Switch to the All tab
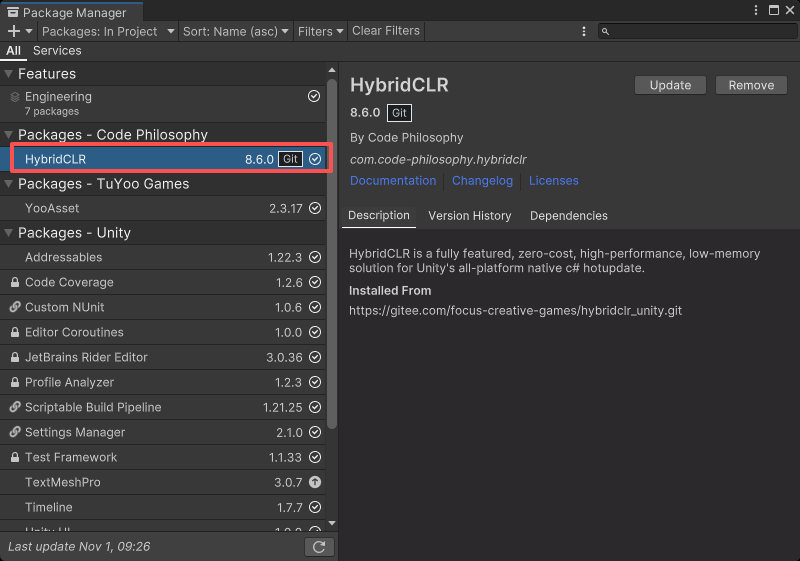 point(13,50)
